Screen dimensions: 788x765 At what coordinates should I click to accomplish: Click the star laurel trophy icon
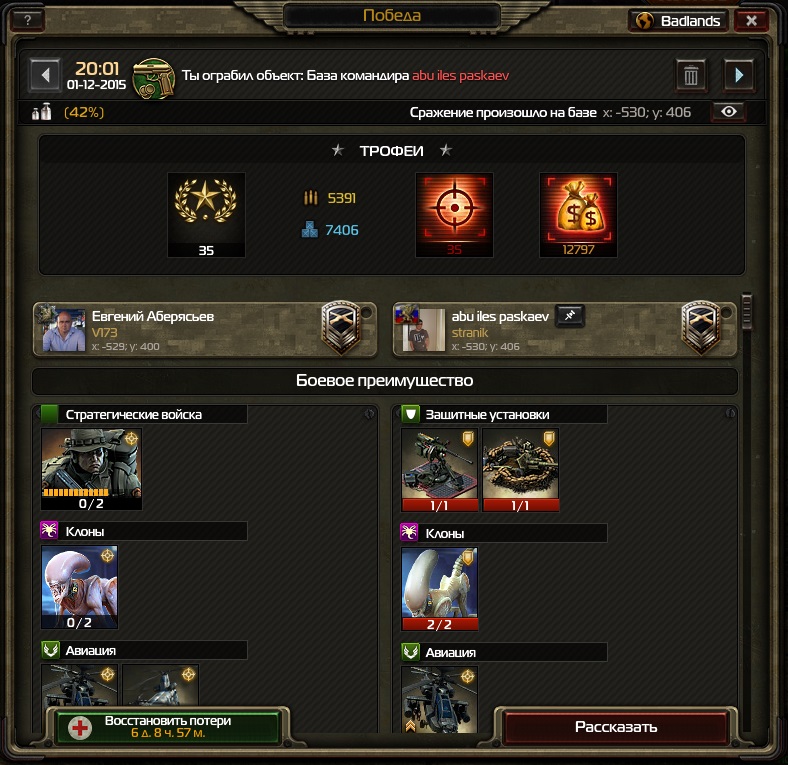point(206,215)
